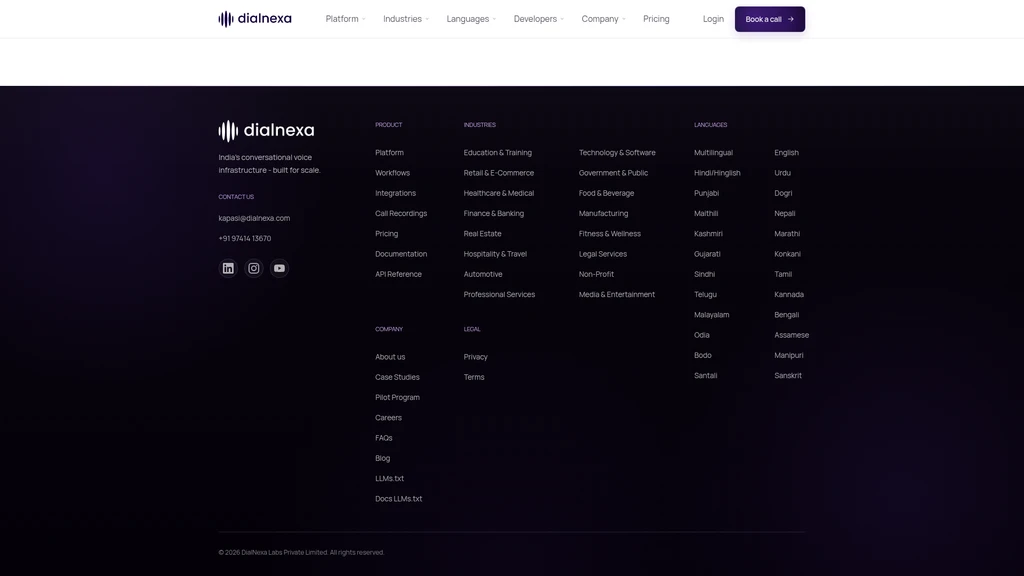Expand the Company dropdown menu
The height and width of the screenshot is (576, 1024).
[x=603, y=19]
